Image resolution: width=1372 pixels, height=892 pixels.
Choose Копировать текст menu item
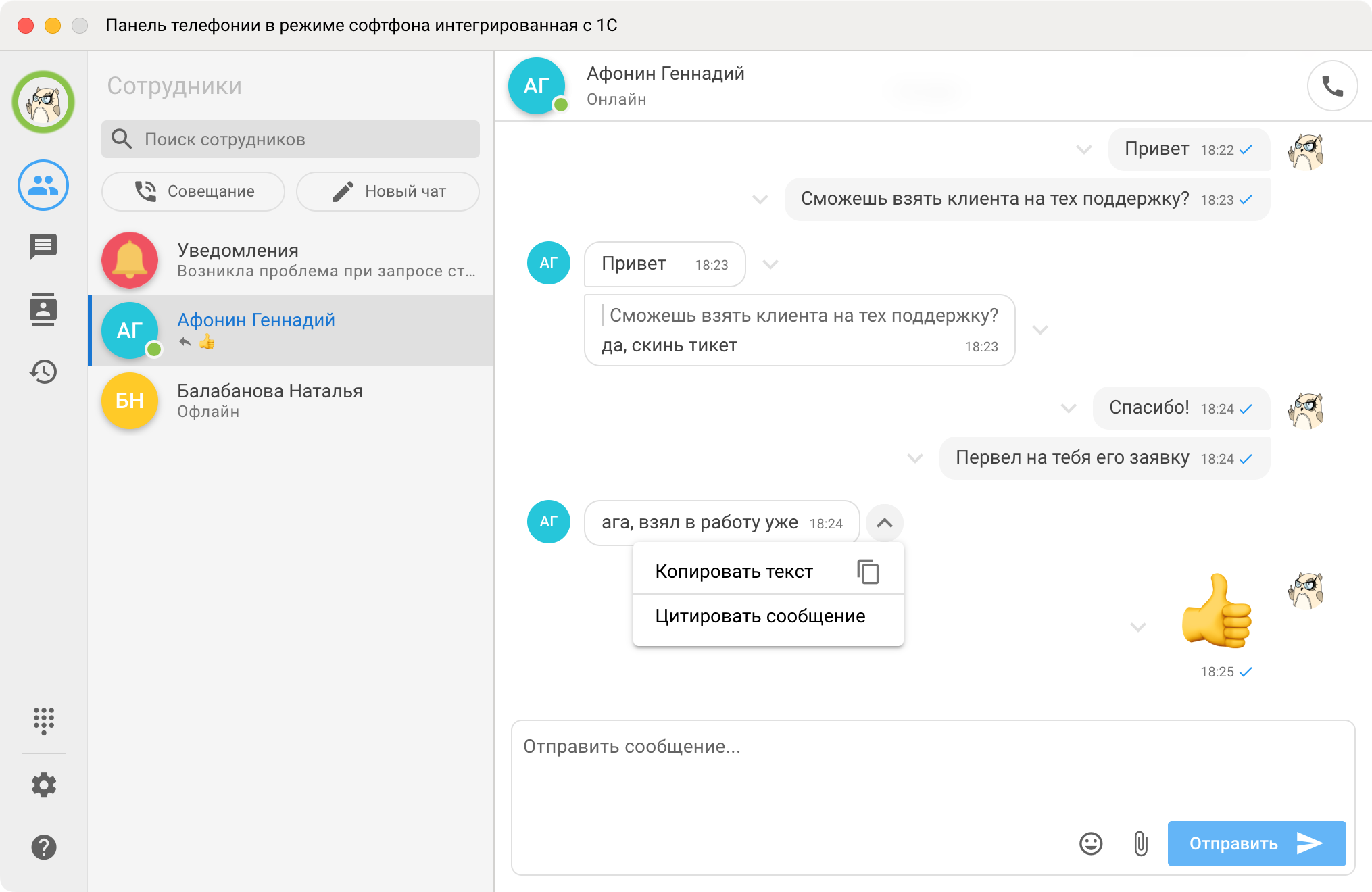point(768,572)
